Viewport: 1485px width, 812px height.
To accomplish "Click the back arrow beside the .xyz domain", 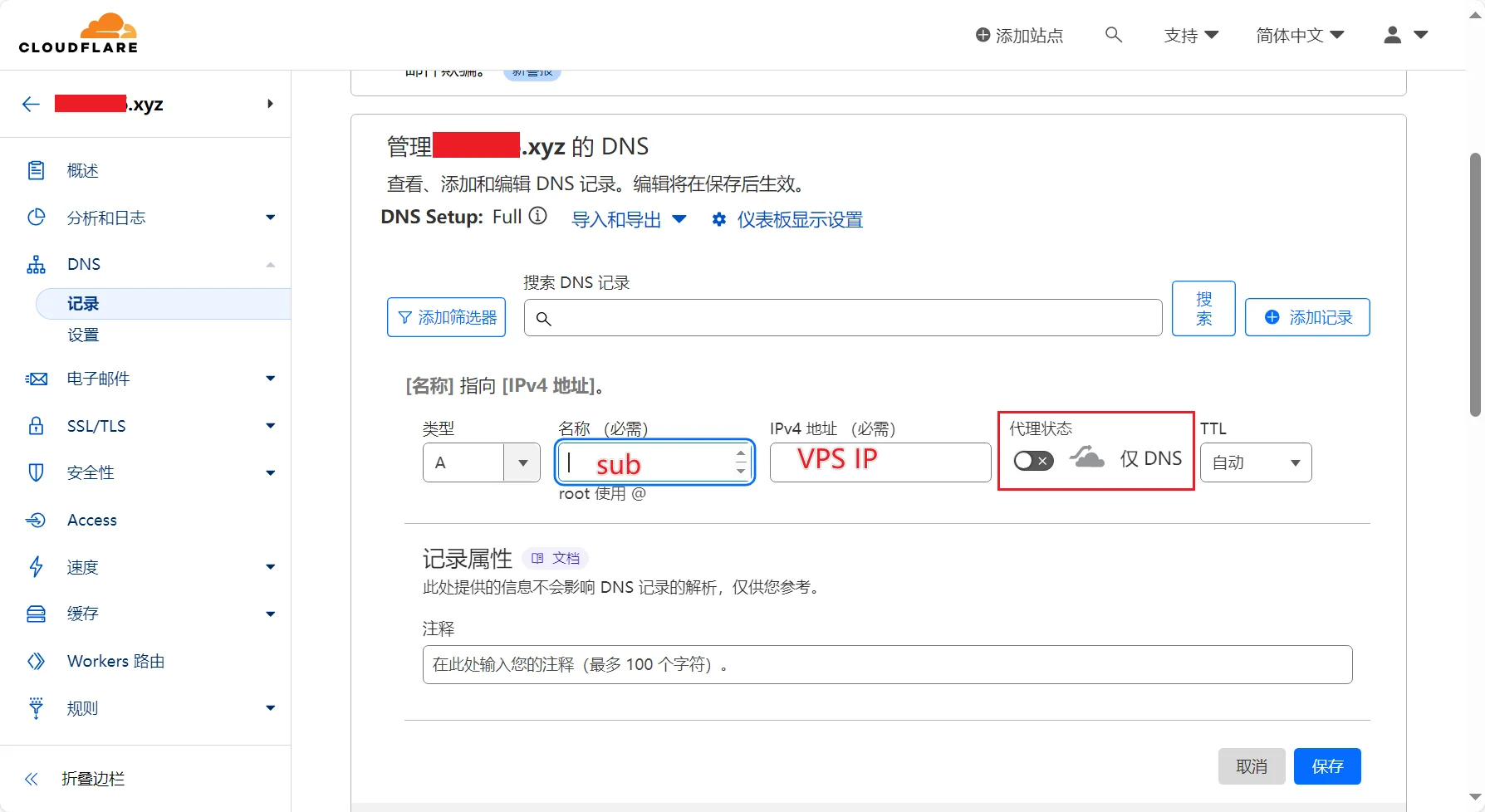I will 31,104.
